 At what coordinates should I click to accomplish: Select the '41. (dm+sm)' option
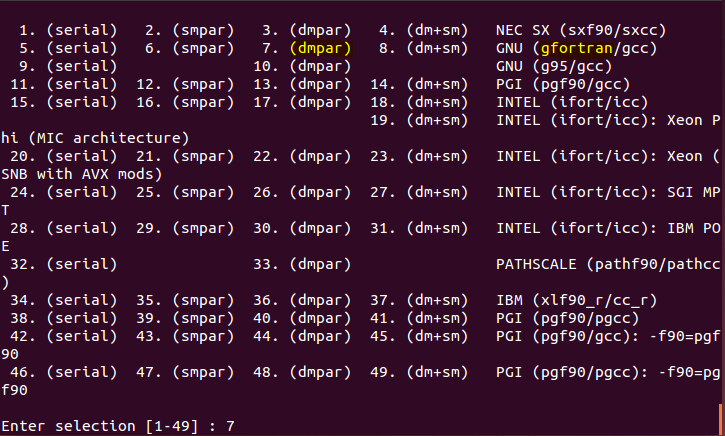[419, 319]
